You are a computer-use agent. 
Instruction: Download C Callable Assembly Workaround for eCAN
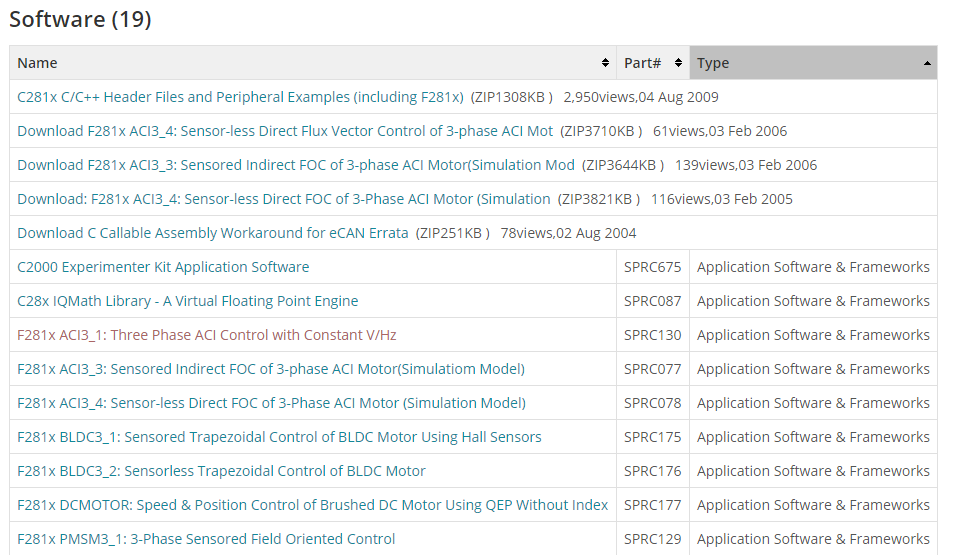[x=213, y=233]
